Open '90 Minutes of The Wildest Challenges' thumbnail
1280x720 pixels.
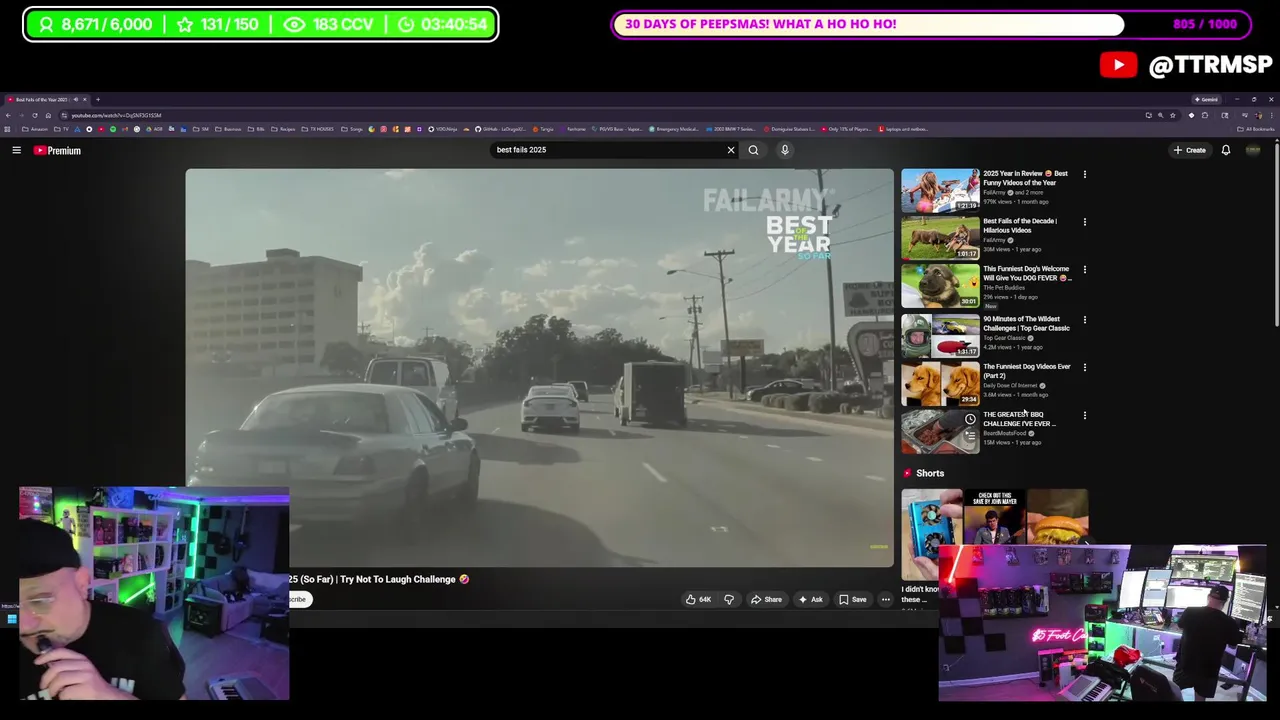(940, 336)
